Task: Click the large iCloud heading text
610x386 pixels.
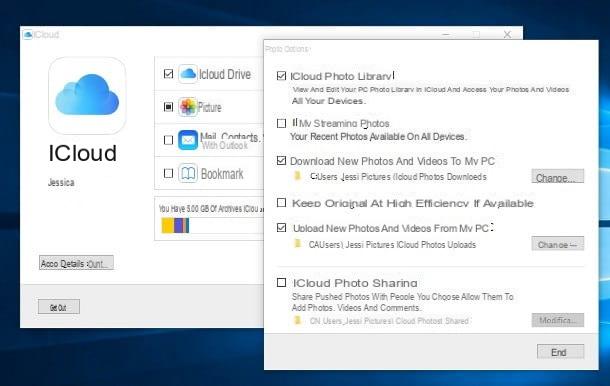Action: coord(82,153)
